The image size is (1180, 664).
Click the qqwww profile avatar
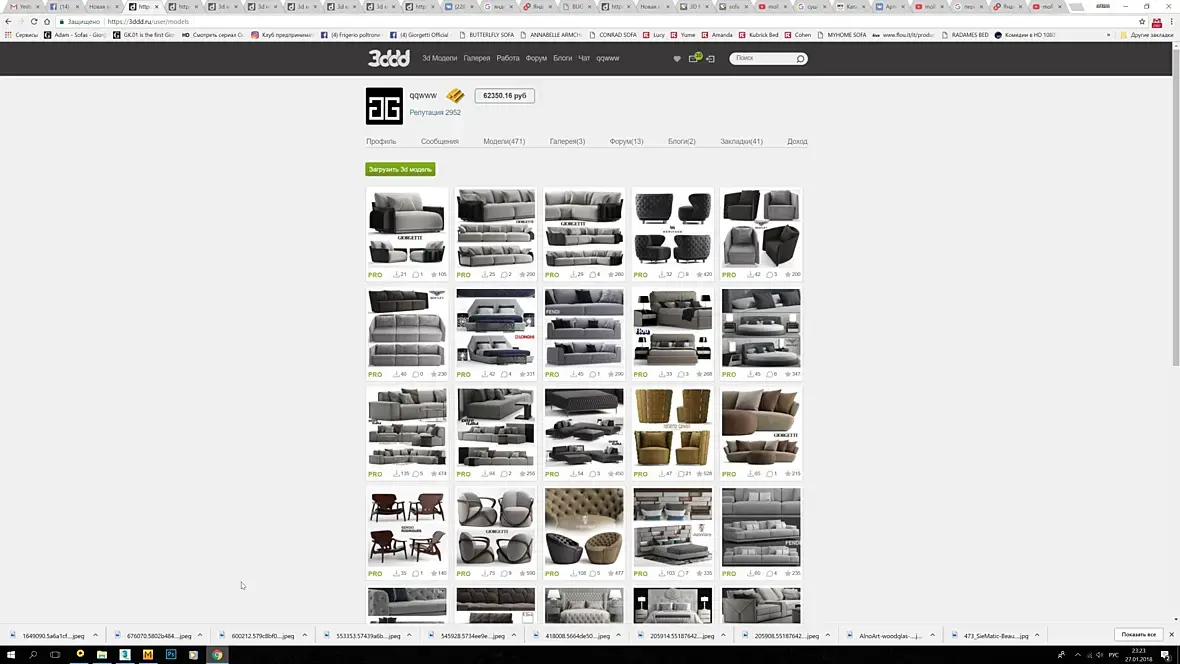click(384, 106)
